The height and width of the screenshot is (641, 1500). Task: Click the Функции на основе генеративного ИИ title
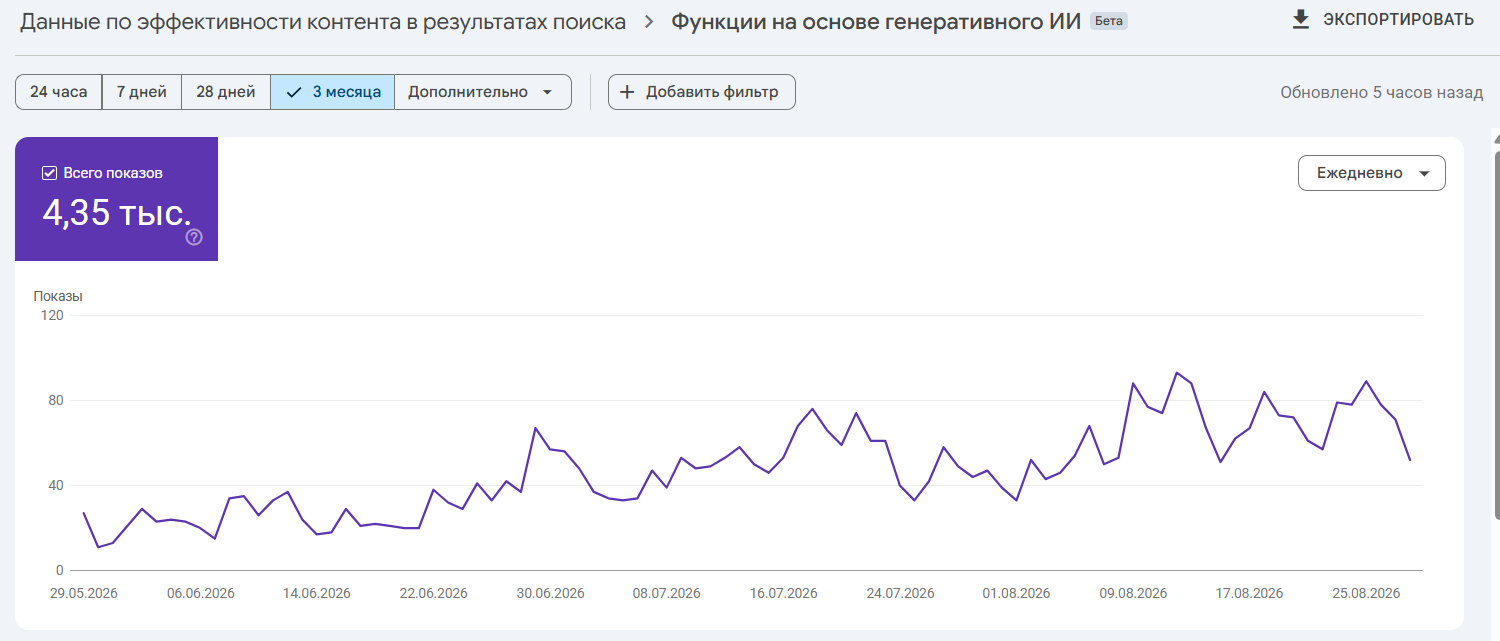(876, 22)
